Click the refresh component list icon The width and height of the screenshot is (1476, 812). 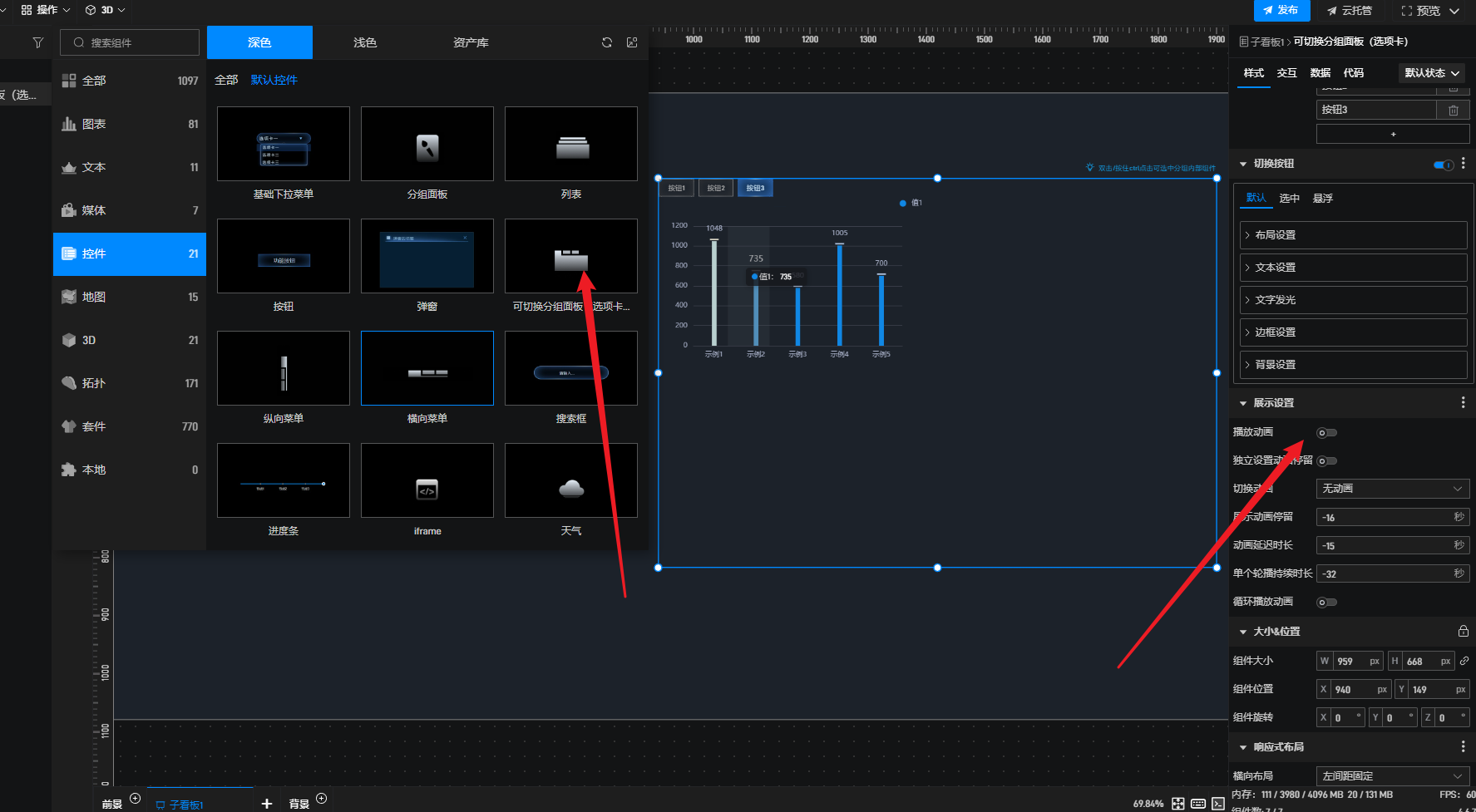[x=607, y=42]
